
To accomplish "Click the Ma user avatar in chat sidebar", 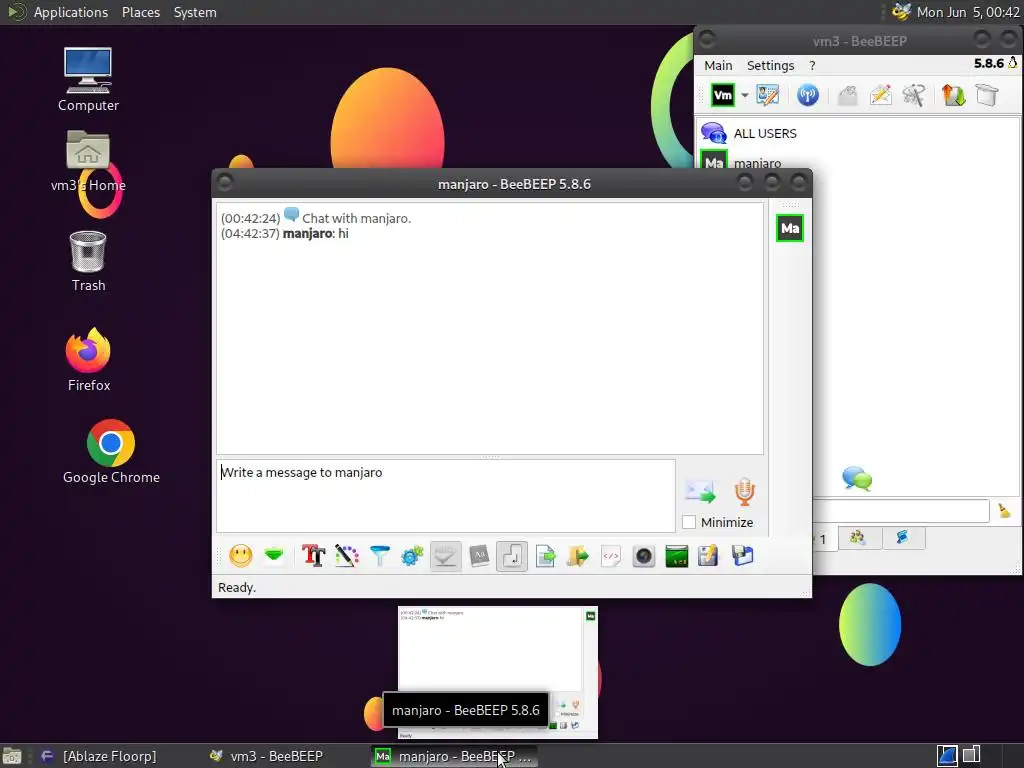I will click(x=790, y=229).
